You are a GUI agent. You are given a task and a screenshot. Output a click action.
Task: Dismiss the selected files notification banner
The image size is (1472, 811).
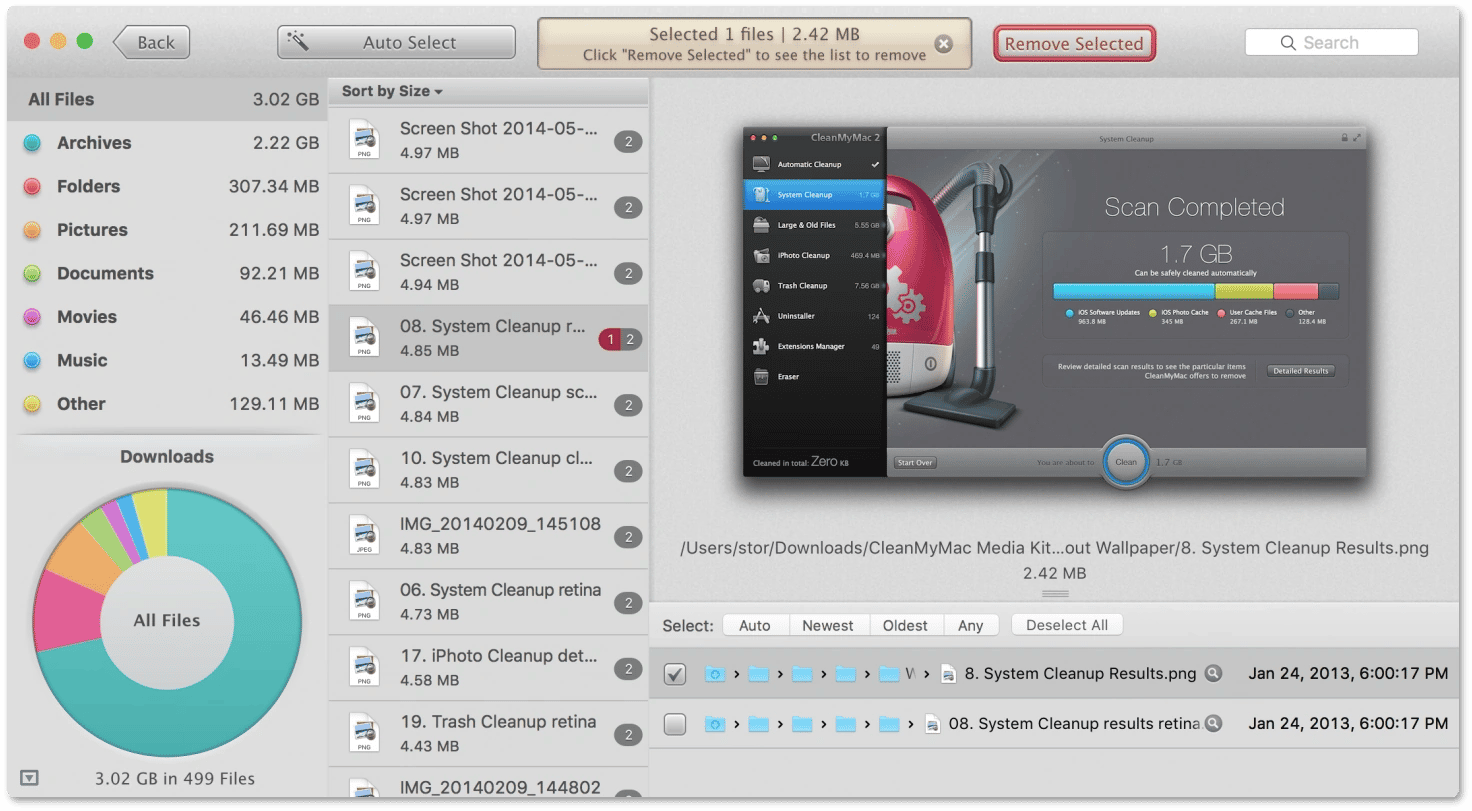coord(943,44)
